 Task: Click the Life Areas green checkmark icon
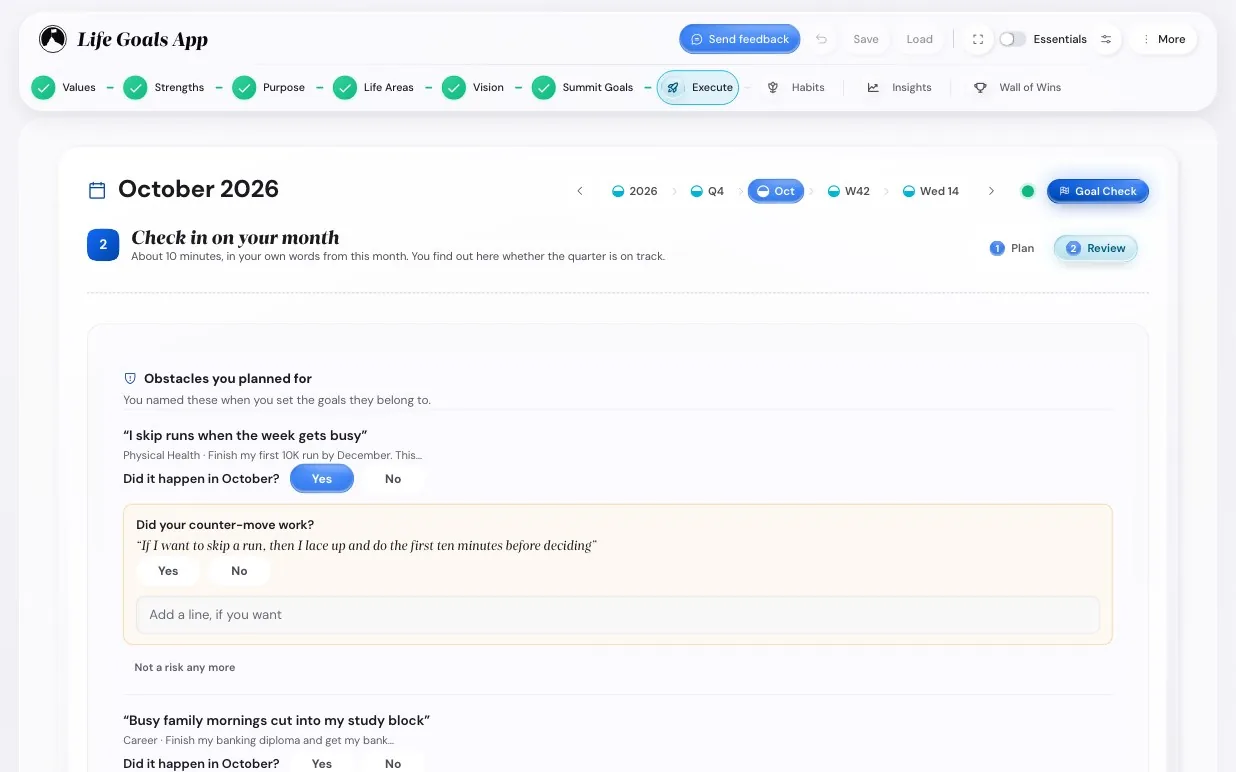coord(345,87)
